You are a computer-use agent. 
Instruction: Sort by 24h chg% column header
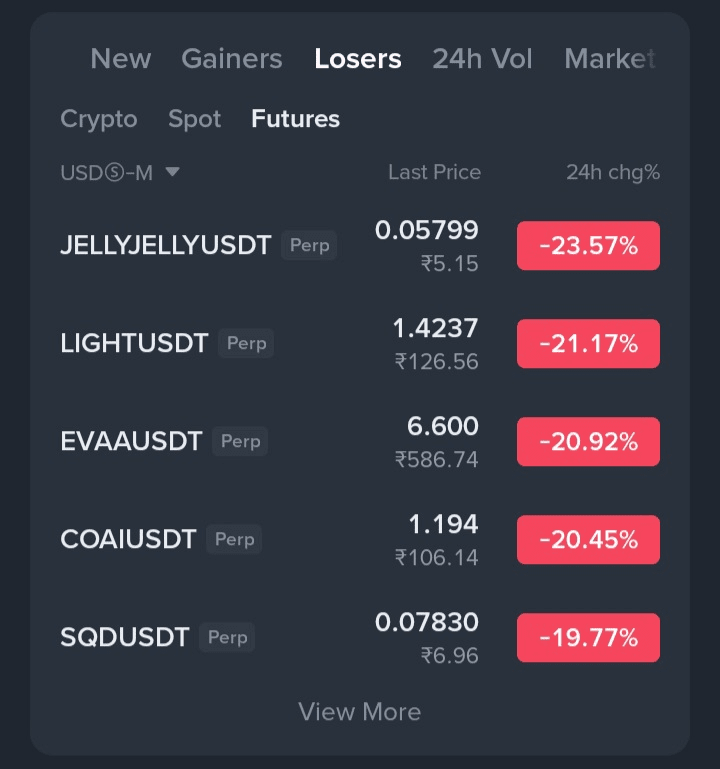[613, 172]
